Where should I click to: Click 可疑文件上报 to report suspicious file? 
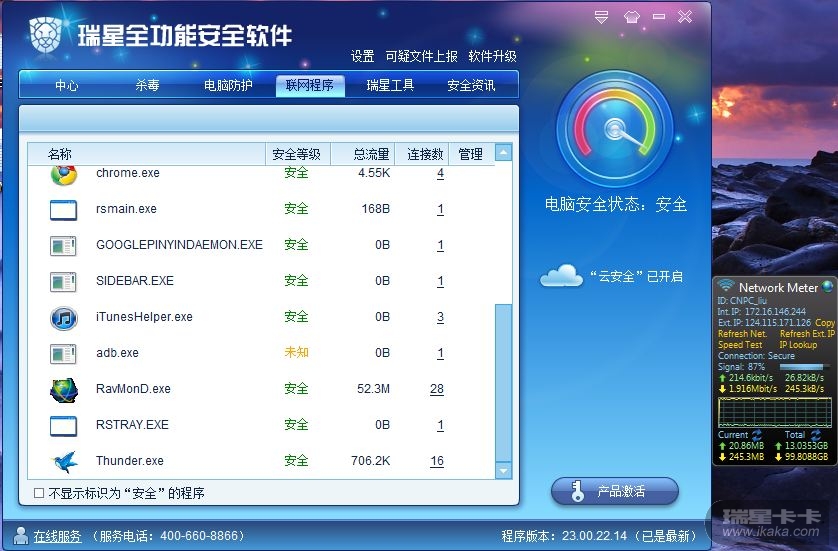tap(421, 56)
